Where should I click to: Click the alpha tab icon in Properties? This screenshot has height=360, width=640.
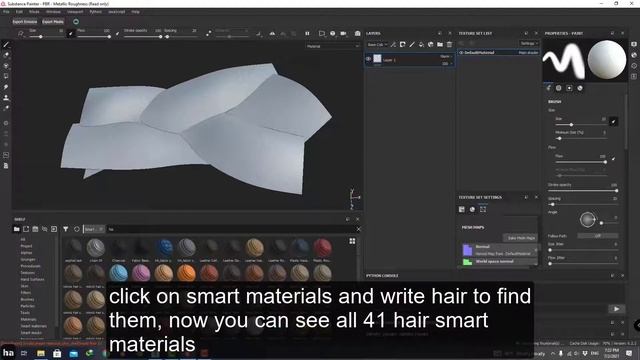coord(559,88)
